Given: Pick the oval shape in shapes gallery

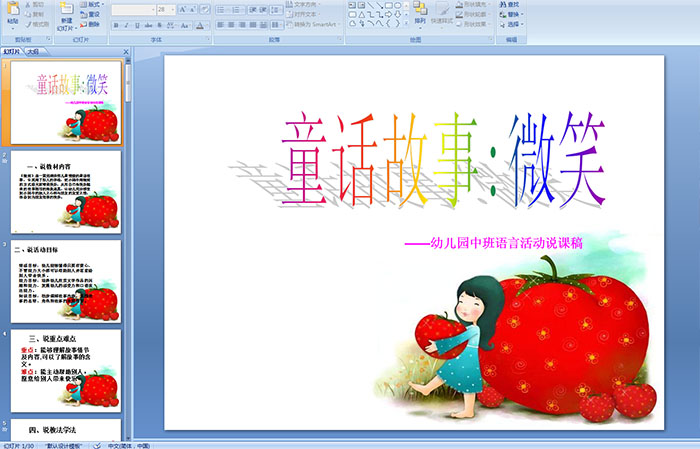Looking at the screenshot, I should 397,5.
